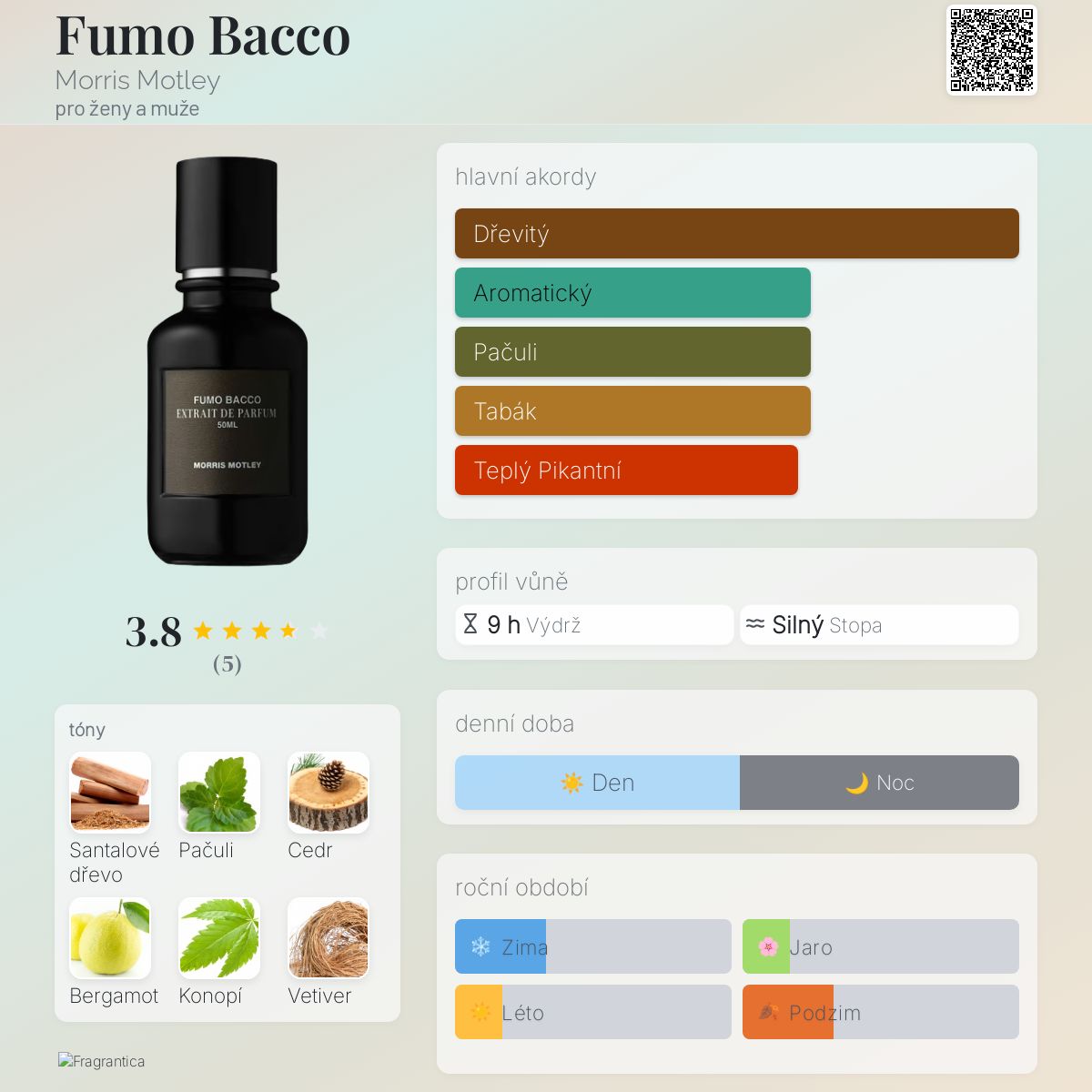Viewport: 1092px width, 1092px height.
Task: Click the Dřevitý accord bar
Action: click(x=737, y=234)
